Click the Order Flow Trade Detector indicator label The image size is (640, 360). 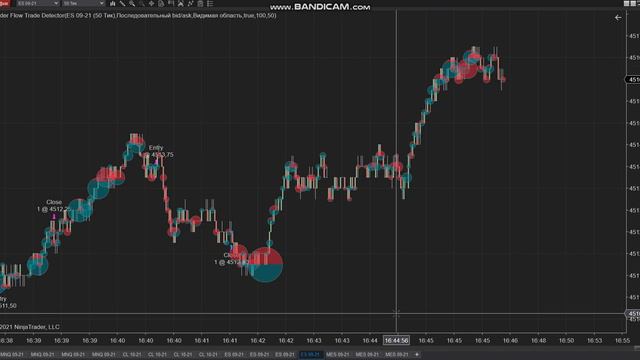pos(138,16)
